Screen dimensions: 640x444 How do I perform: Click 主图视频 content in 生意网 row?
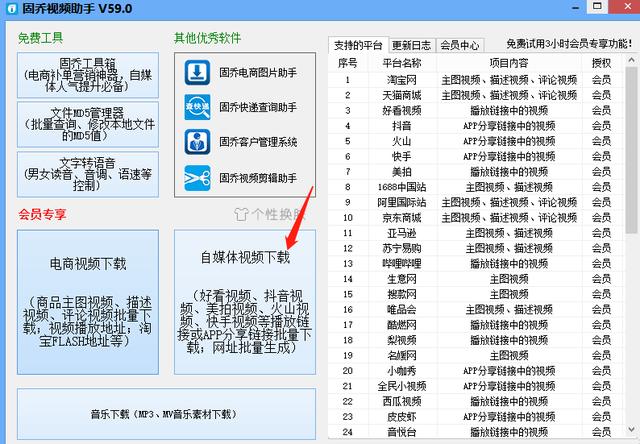[x=509, y=279]
